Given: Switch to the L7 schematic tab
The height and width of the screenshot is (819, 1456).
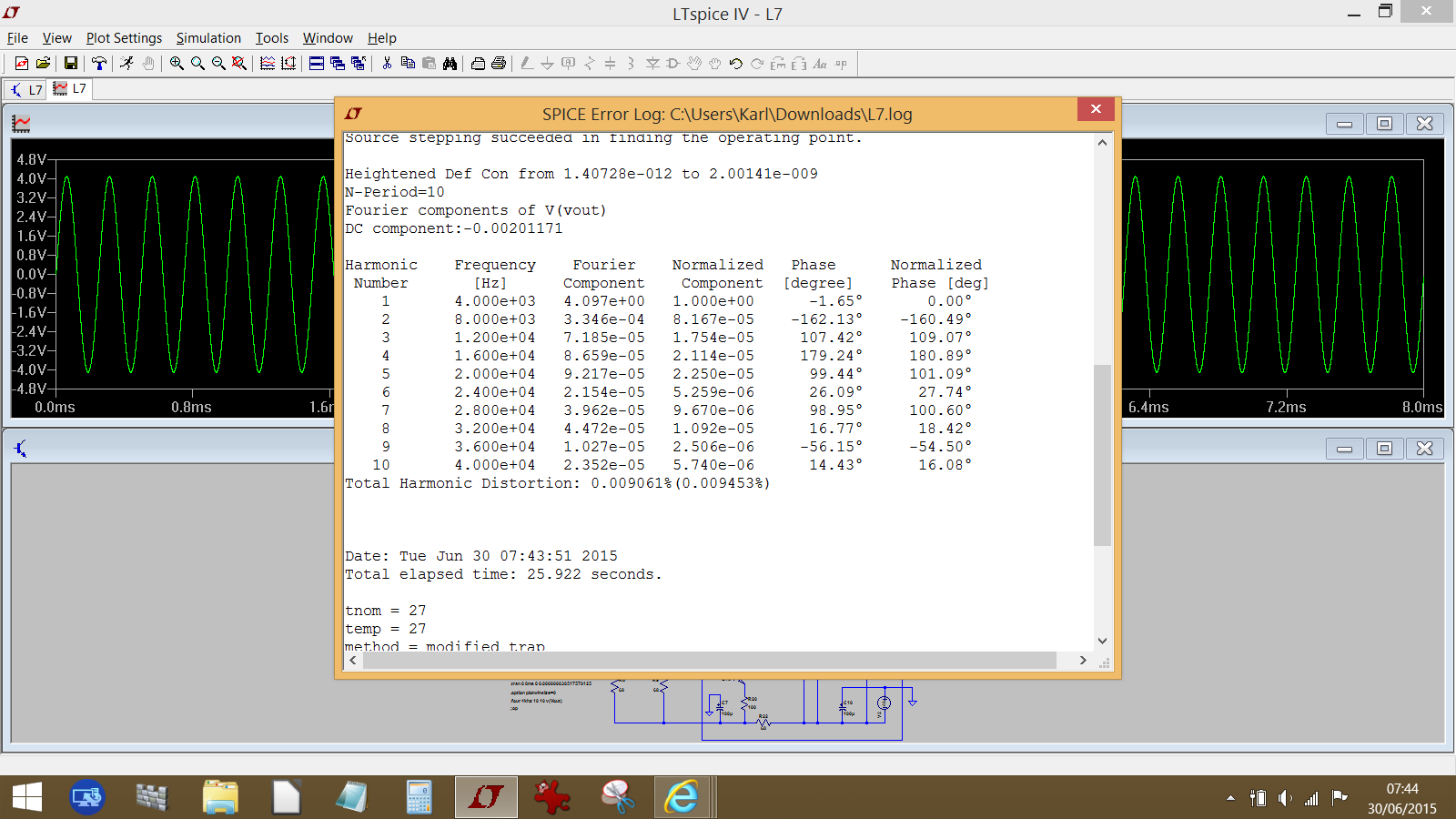Looking at the screenshot, I should 26,89.
